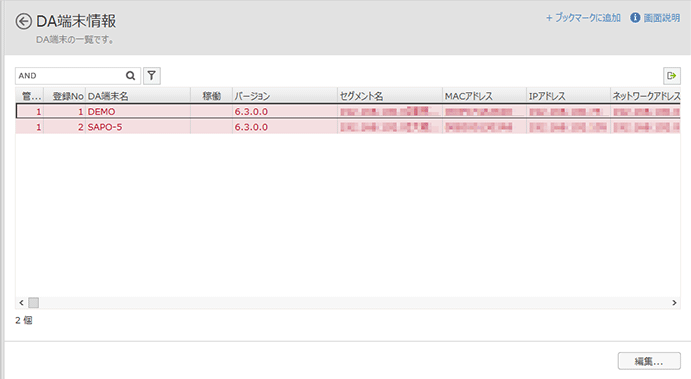
Task: Open the 画面説明 help link
Action: (x=661, y=18)
